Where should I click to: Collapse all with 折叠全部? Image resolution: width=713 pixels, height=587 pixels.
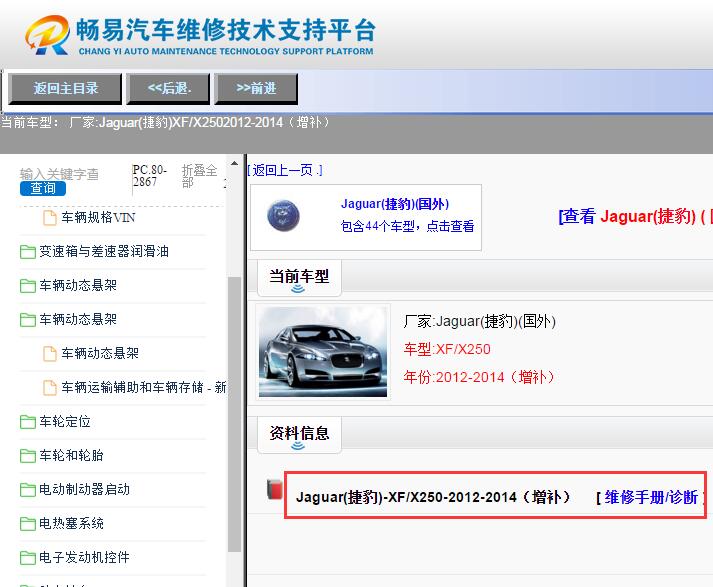(x=199, y=176)
